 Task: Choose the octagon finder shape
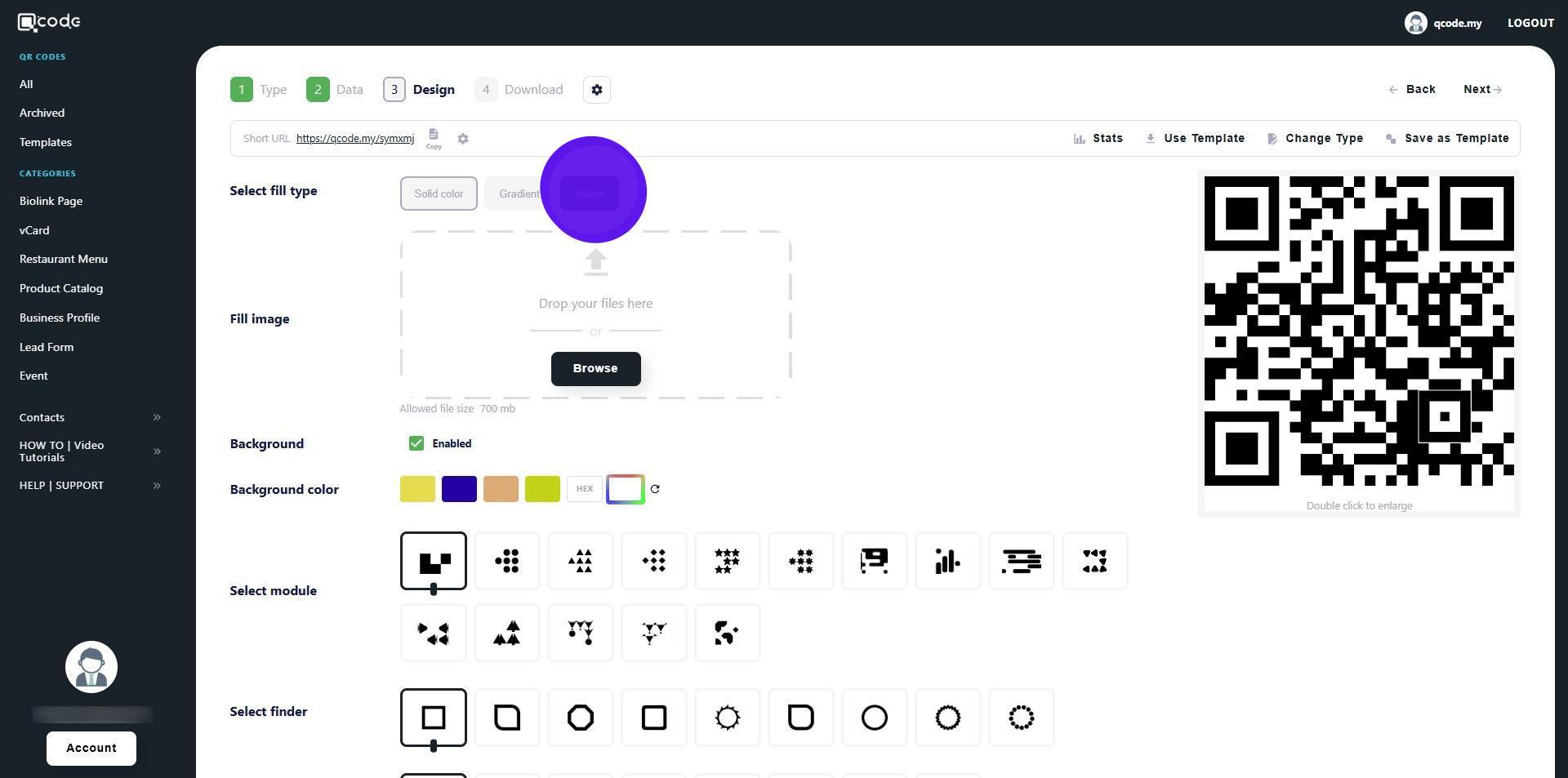coord(581,718)
